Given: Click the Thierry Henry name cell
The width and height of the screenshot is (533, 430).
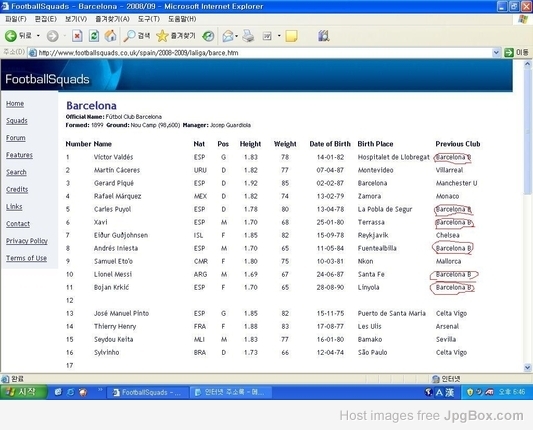Looking at the screenshot, I should point(115,326).
